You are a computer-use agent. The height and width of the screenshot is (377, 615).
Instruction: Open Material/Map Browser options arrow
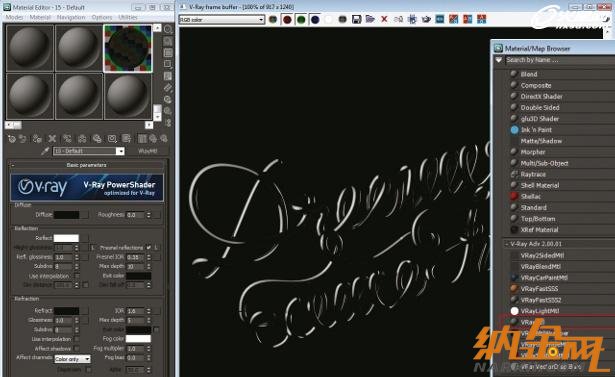499,60
